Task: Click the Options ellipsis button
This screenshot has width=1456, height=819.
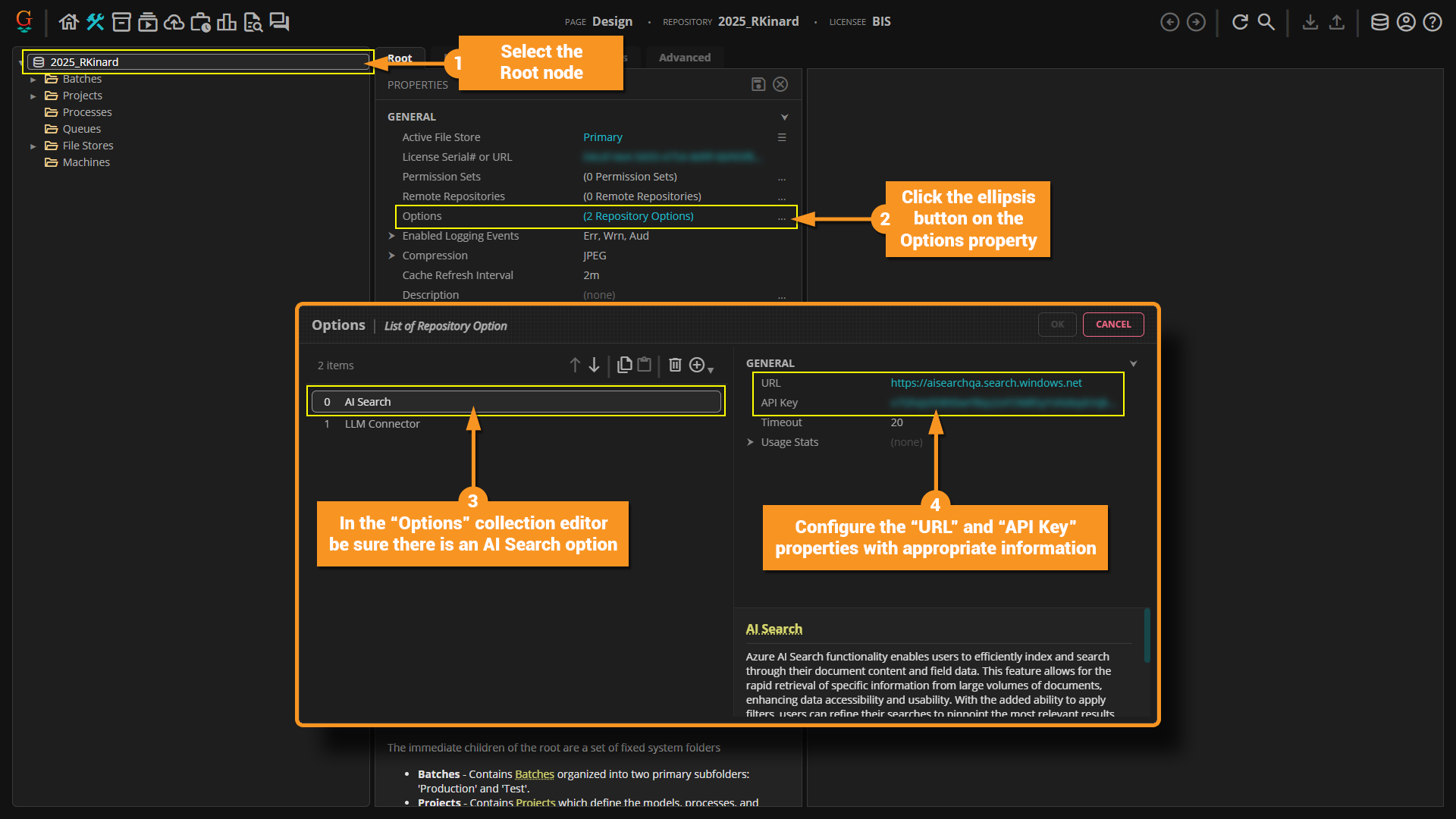Action: tap(781, 217)
